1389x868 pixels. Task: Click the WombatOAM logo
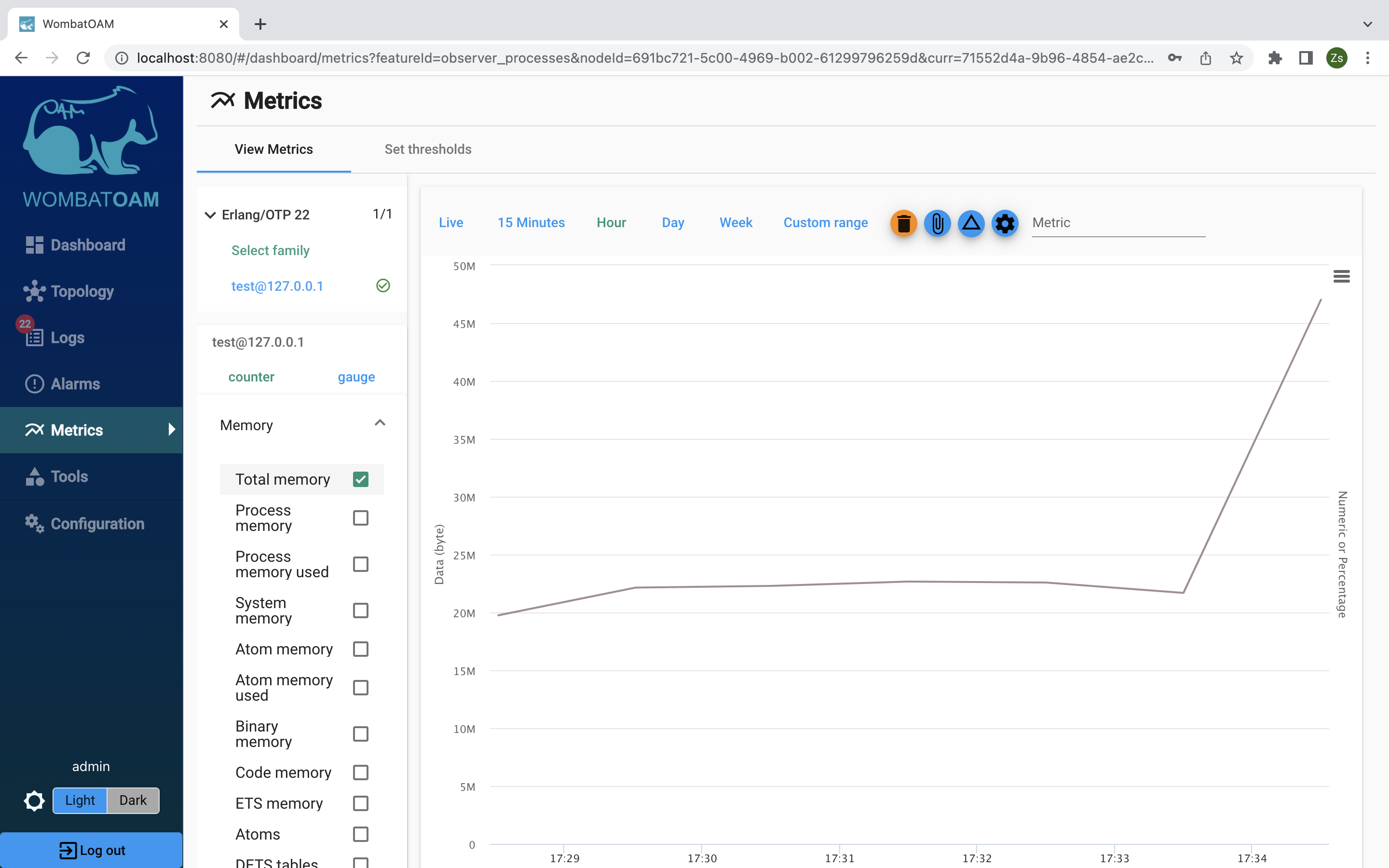pos(91,147)
